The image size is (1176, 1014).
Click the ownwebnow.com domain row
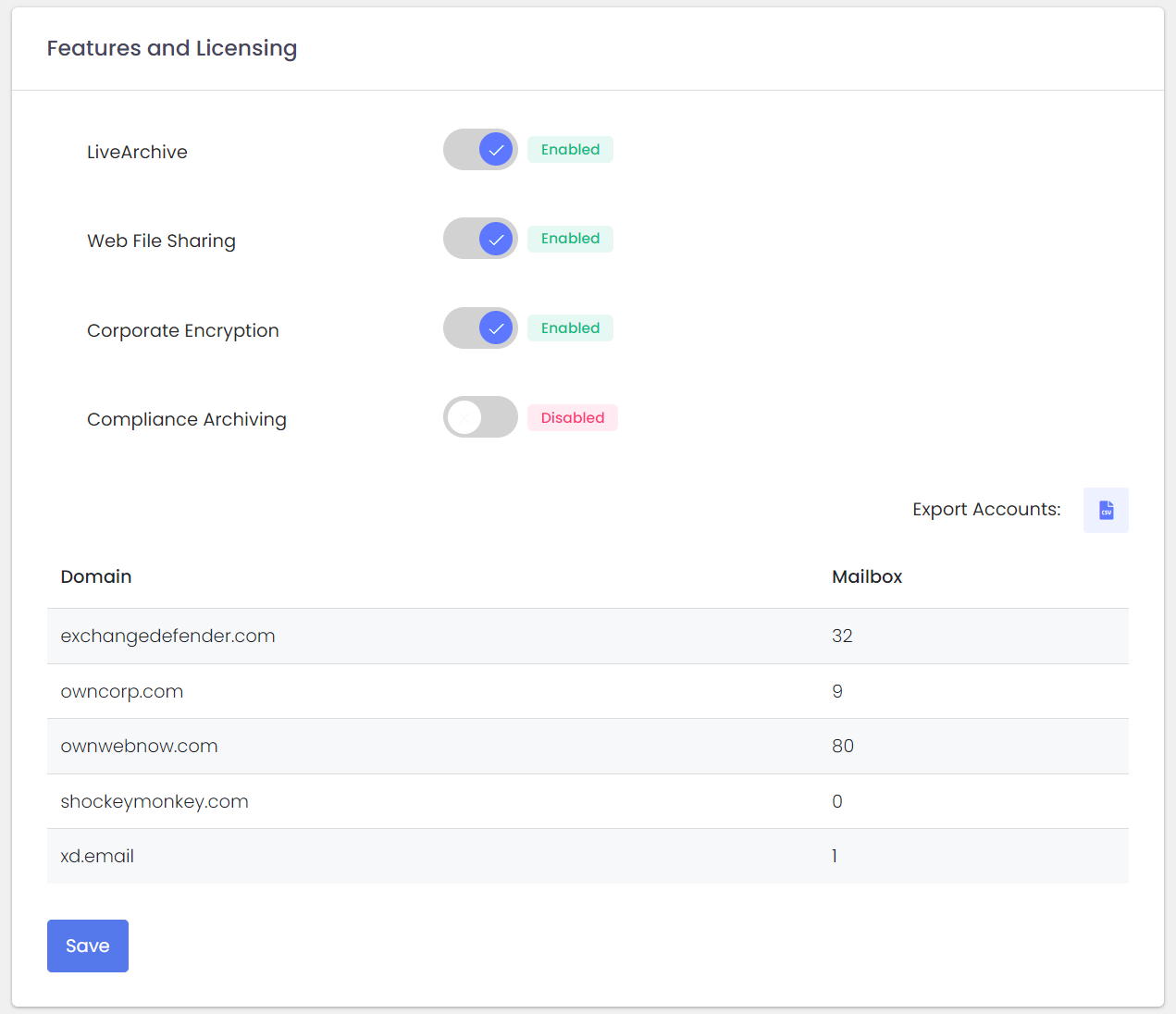pos(139,747)
